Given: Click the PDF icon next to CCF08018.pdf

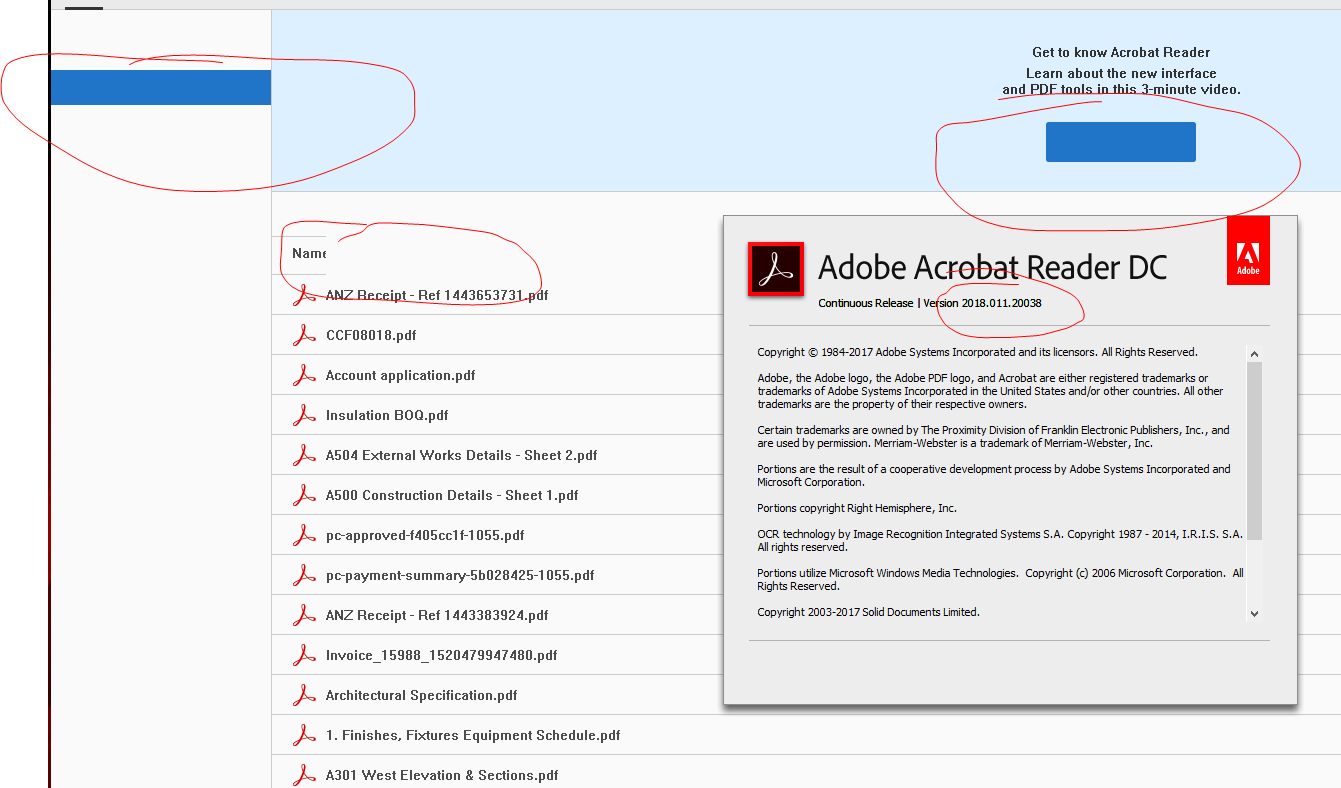Looking at the screenshot, I should 304,335.
